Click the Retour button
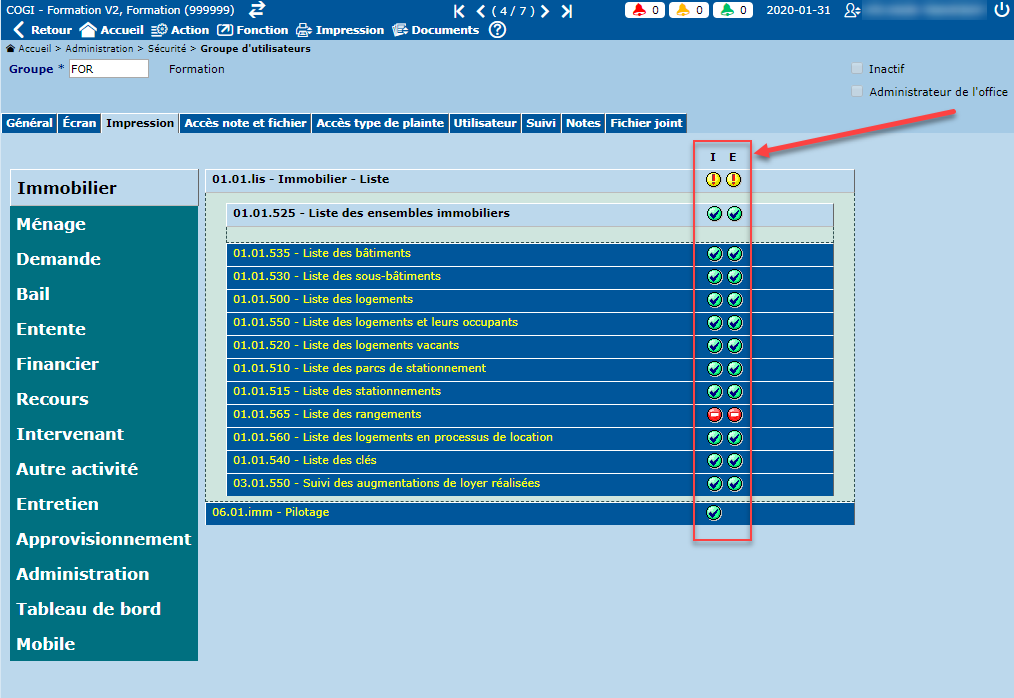This screenshot has height=698, width=1014. (x=42, y=30)
